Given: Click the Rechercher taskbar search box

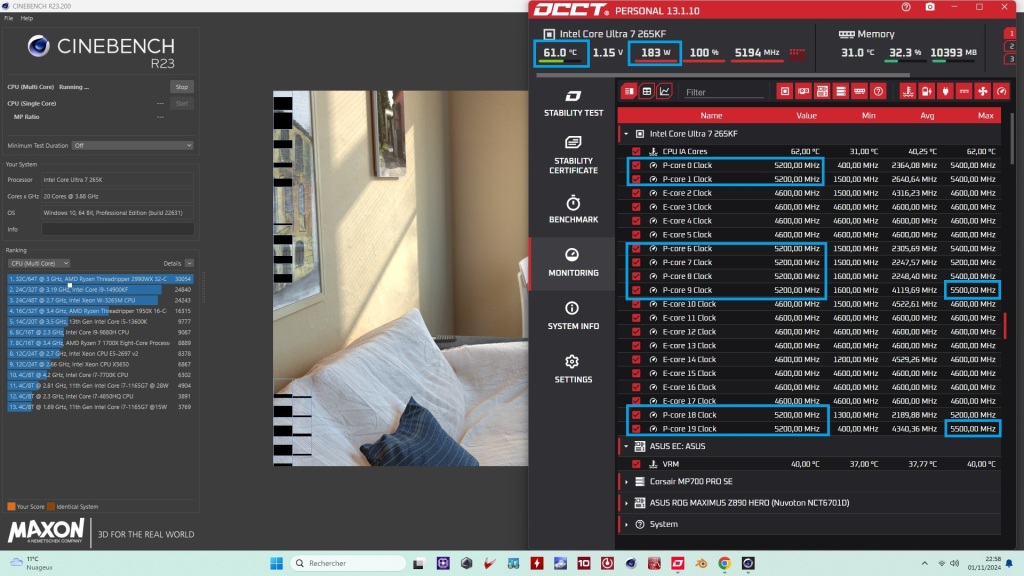Looking at the screenshot, I should tap(347, 563).
